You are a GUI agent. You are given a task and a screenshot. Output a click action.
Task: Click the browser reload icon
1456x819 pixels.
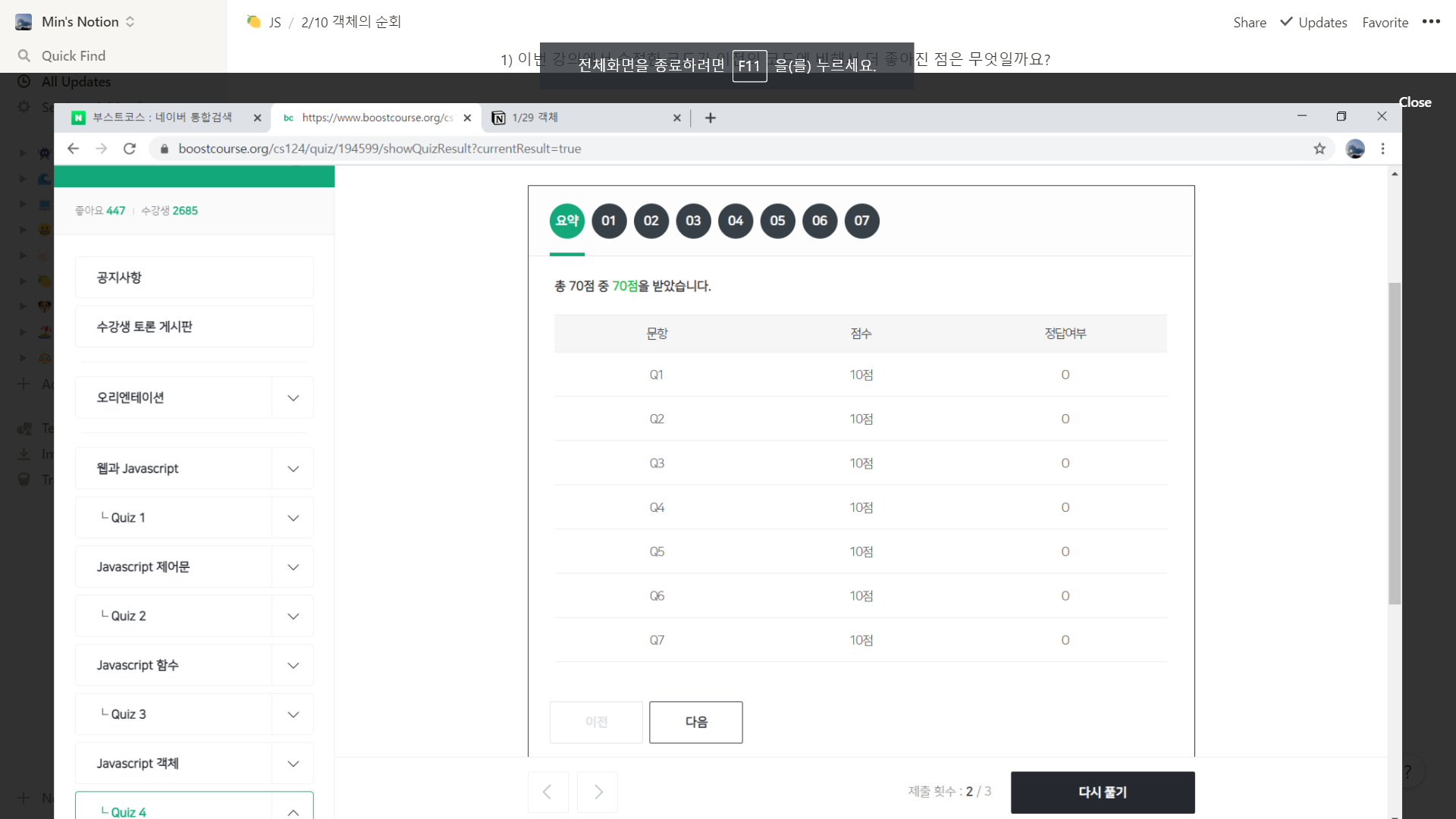130,149
